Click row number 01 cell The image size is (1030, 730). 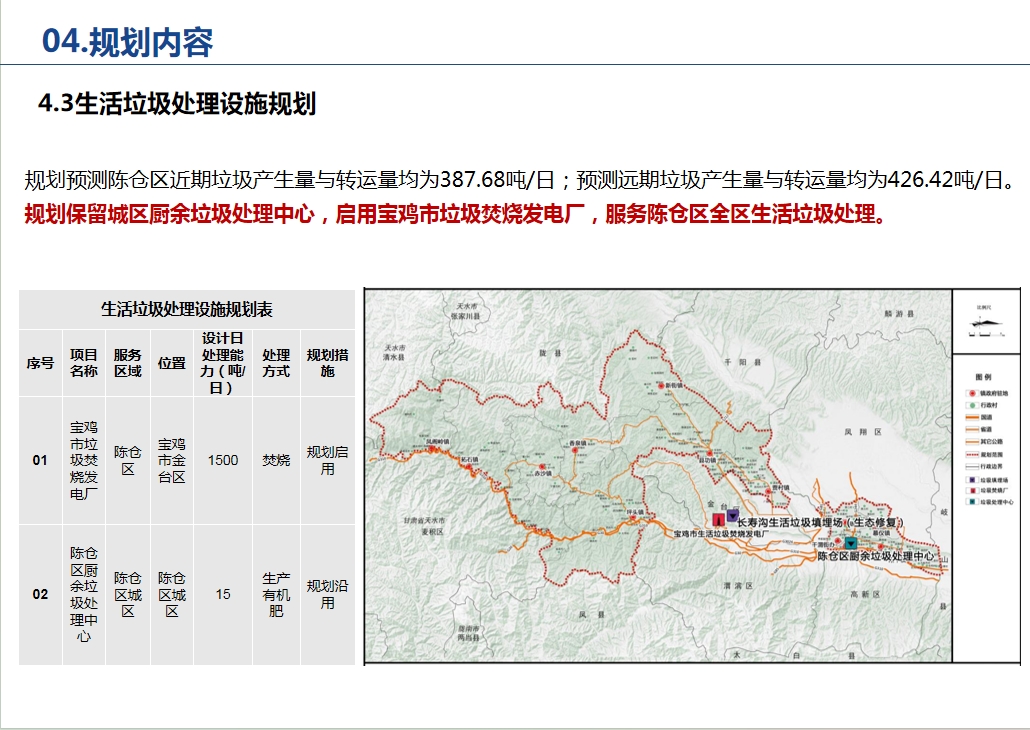pos(40,460)
